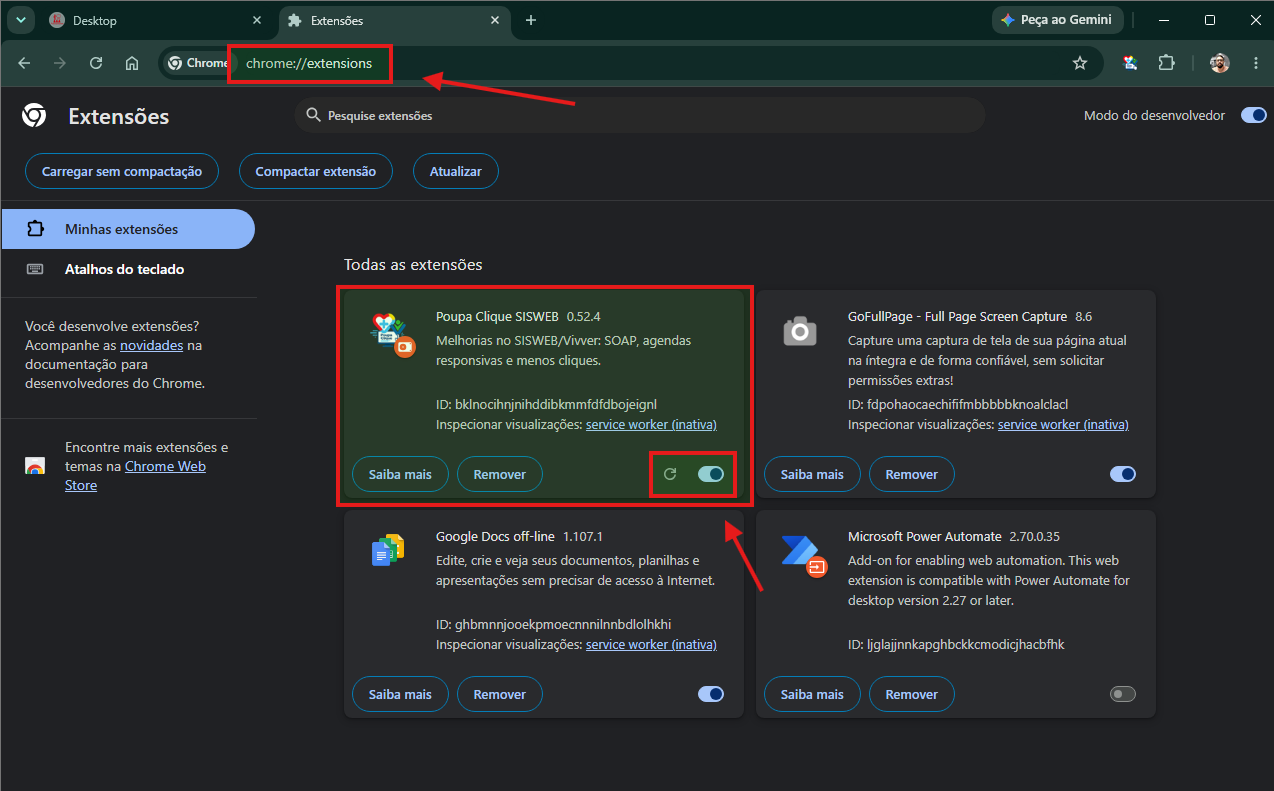
Task: Open the Extensions puzzle menu in toolbar
Action: point(1166,63)
